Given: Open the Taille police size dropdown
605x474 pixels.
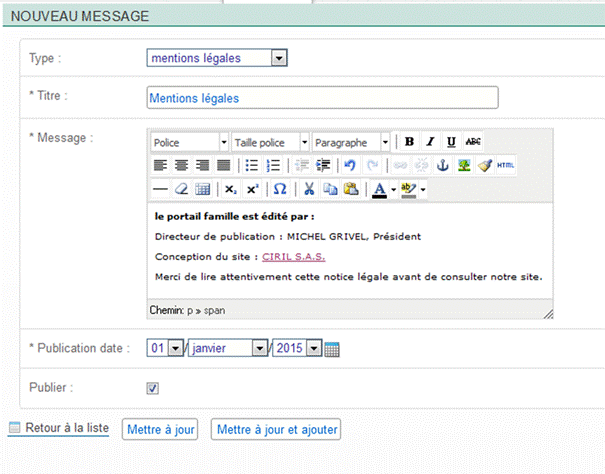Looking at the screenshot, I should 270,142.
